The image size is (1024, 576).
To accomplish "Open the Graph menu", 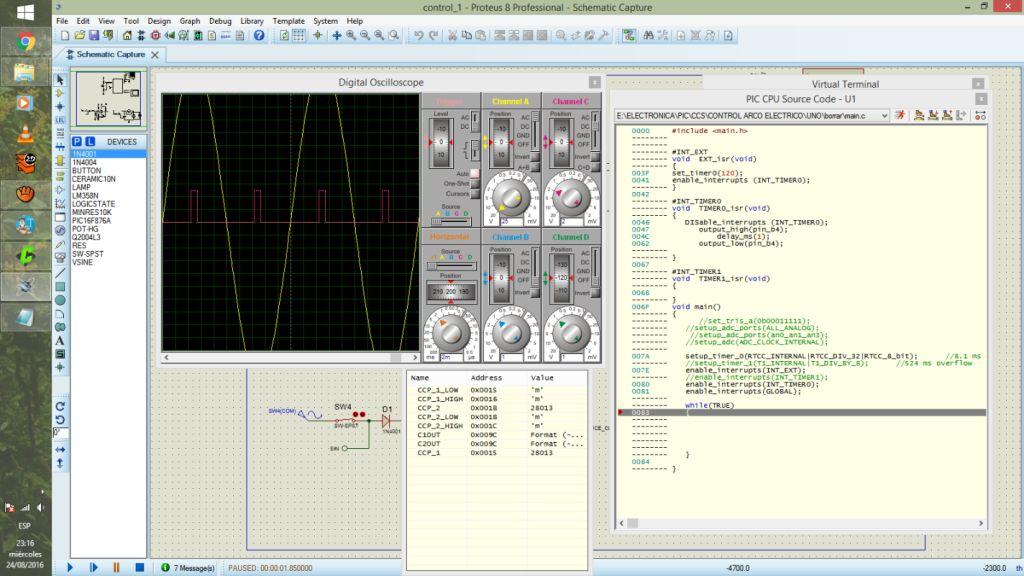I will [x=190, y=21].
